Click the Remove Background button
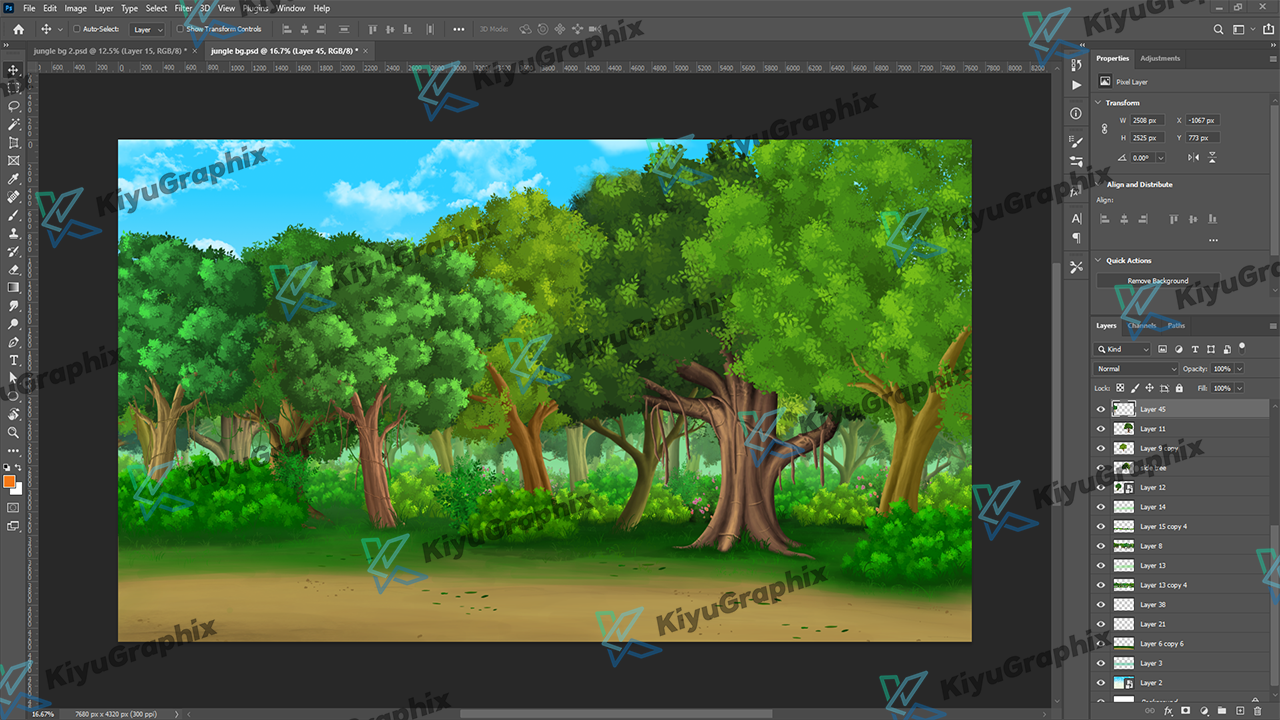 tap(1157, 281)
